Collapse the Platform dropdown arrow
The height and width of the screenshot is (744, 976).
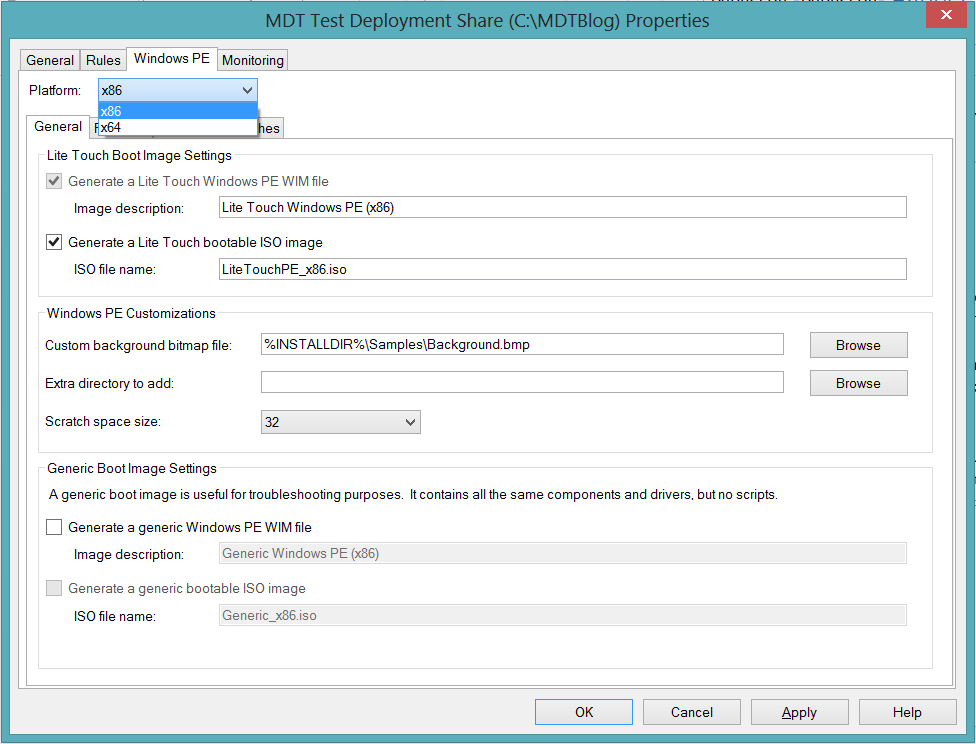point(247,90)
